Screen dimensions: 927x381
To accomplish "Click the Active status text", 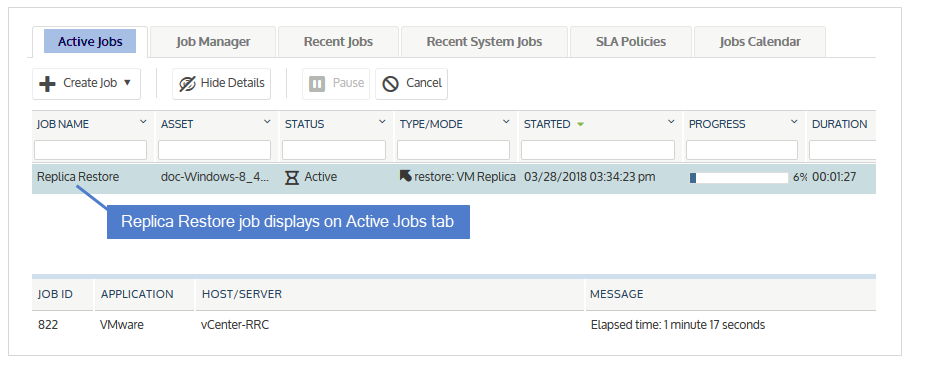I will [320, 177].
